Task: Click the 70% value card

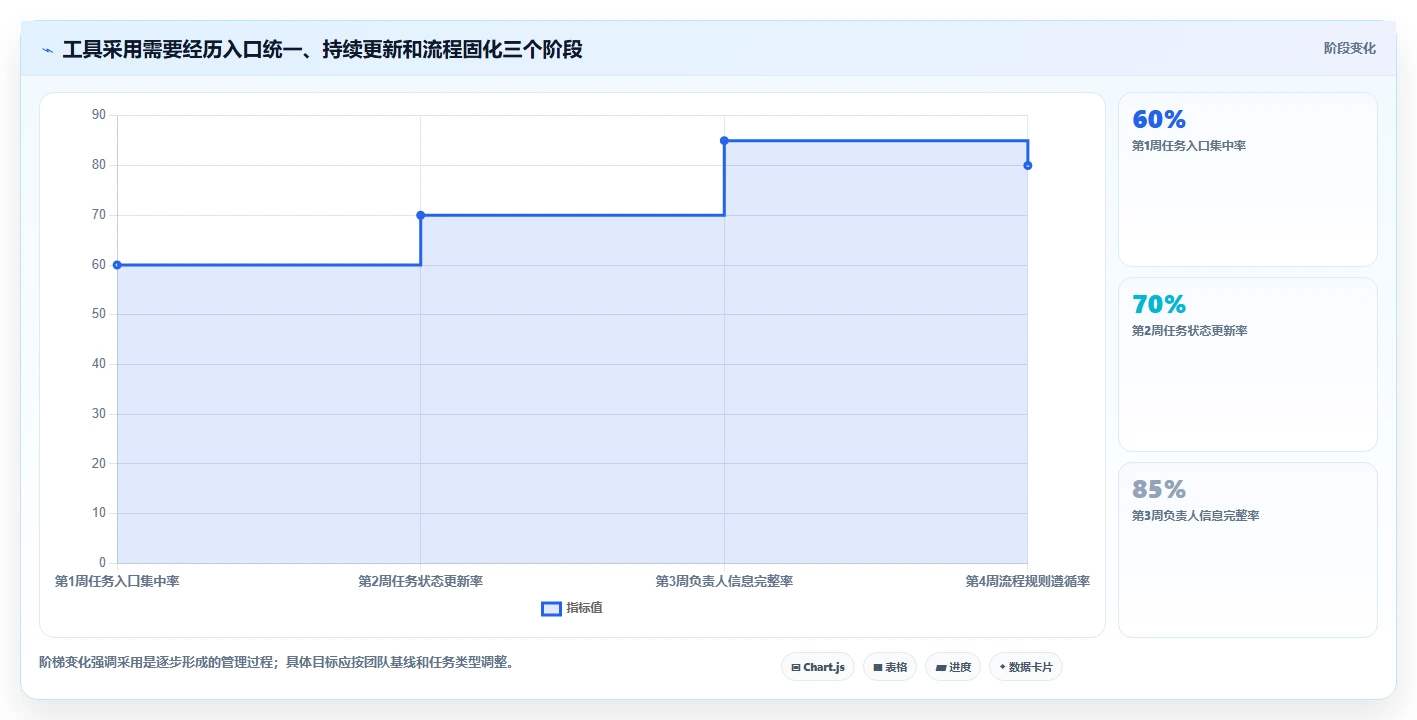Action: pyautogui.click(x=1248, y=365)
